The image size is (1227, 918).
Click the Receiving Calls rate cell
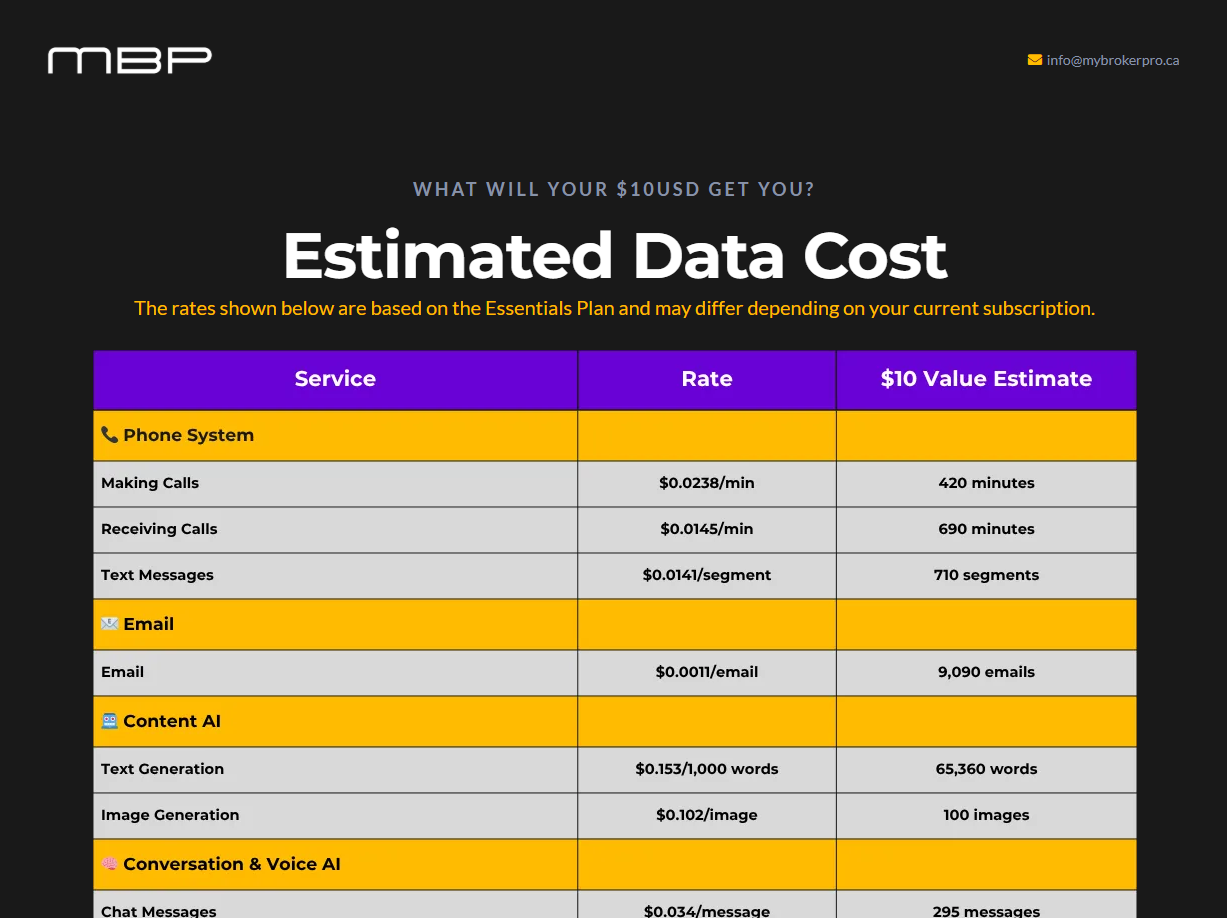coord(707,529)
